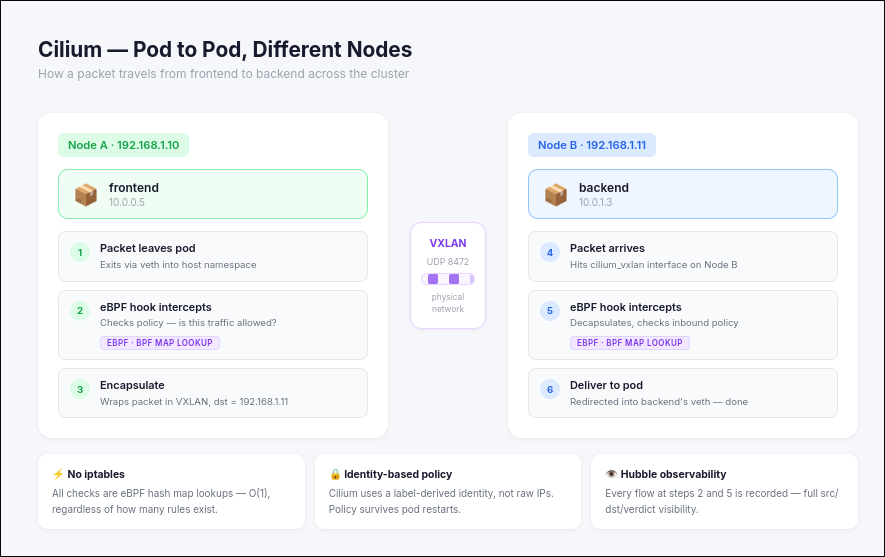Click the EBPF BPF MAP LOOKUP tag in step 2
This screenshot has width=885, height=557.
[x=160, y=343]
